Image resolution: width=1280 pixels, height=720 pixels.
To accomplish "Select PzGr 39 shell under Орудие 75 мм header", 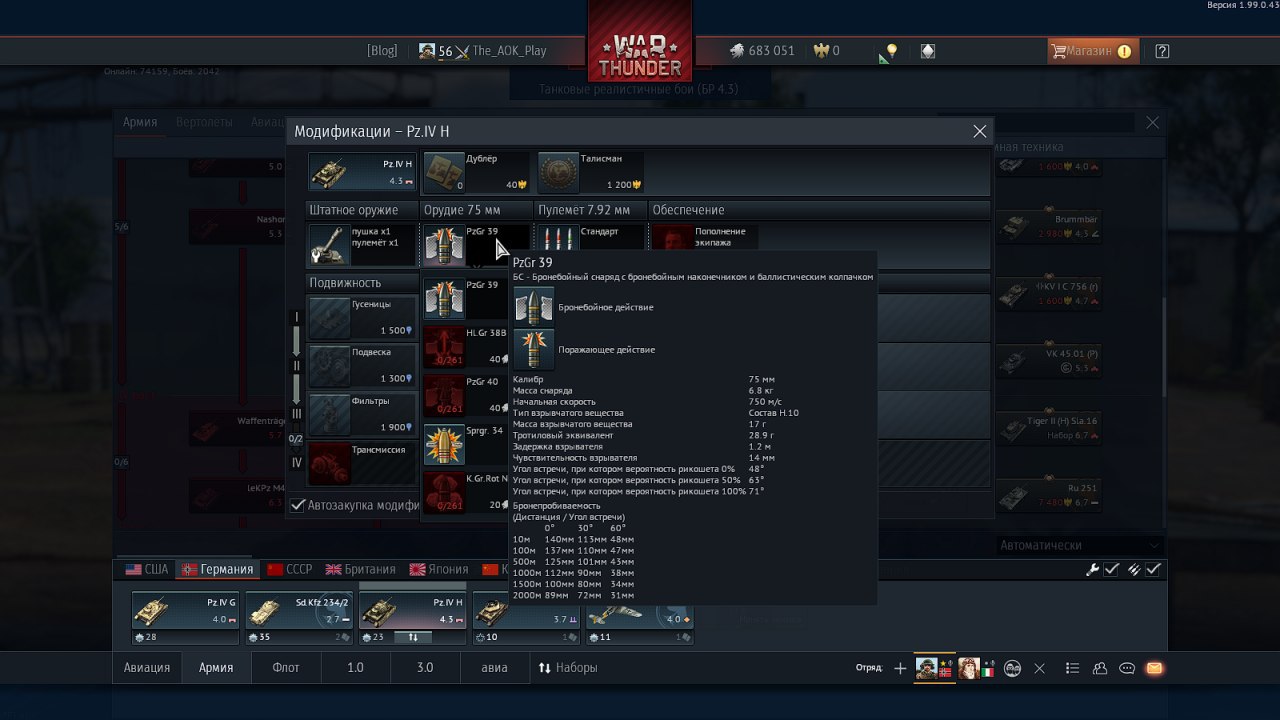I will click(x=476, y=244).
